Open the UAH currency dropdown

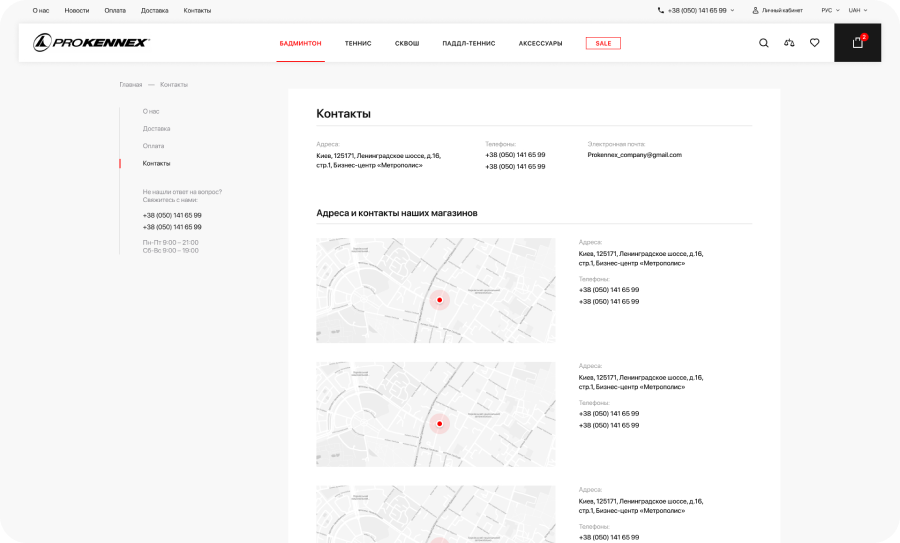tap(858, 10)
